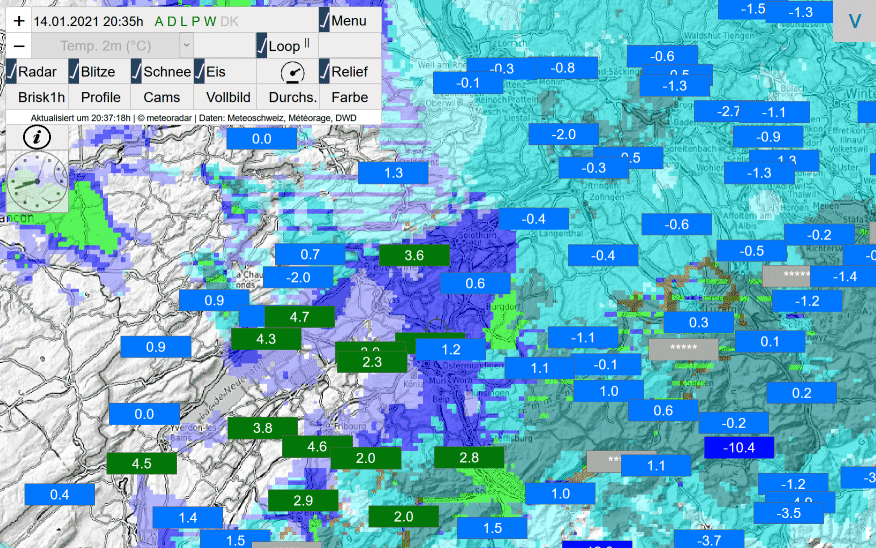Open the Farbe color settings
Screen dimensions: 876x548
(x=350, y=97)
